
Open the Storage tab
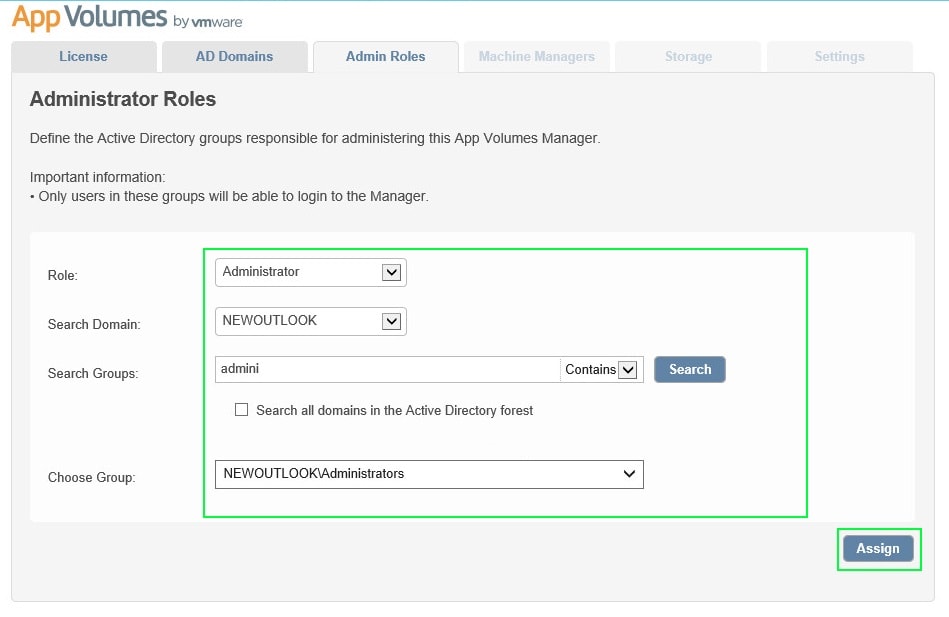click(688, 57)
